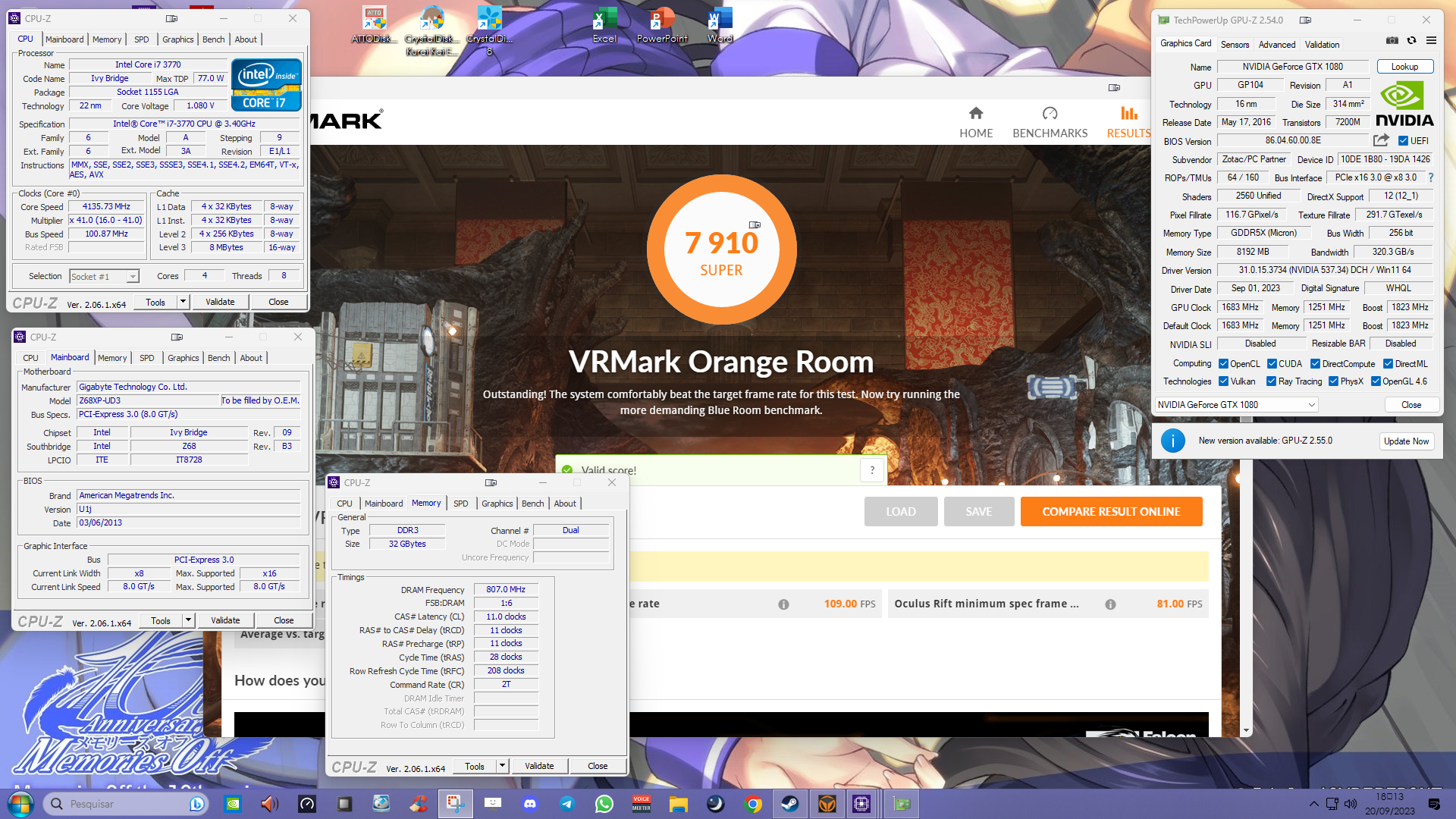Open Excel desktop shortcut
Viewport: 1456px width, 819px height.
604,24
